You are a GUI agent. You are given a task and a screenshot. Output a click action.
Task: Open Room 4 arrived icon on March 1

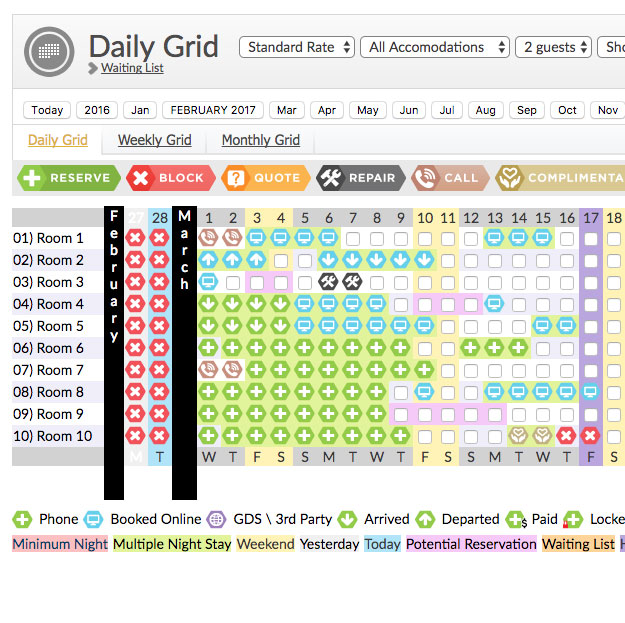point(208,304)
